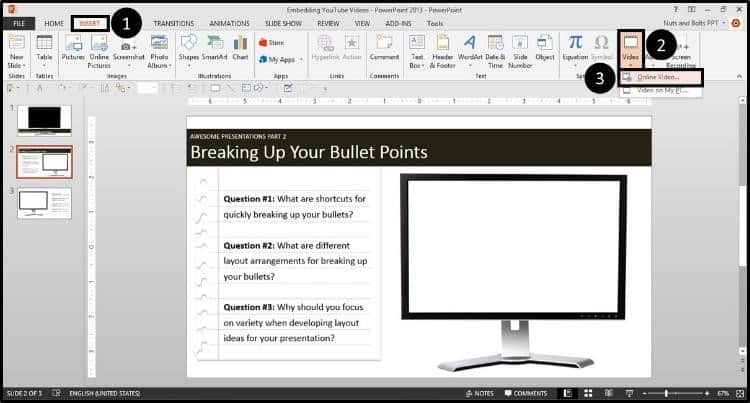Open the FILE tab
This screenshot has height=403, width=750.
click(x=19, y=23)
